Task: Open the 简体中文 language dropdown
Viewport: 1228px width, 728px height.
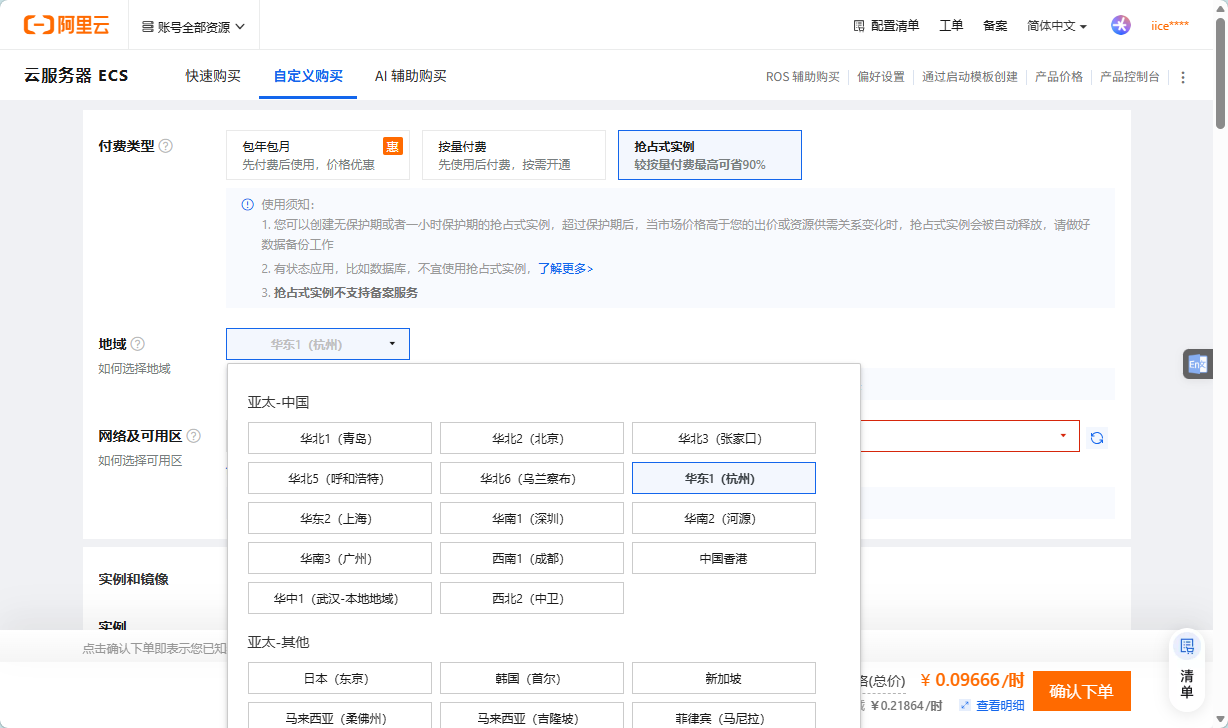Action: (1057, 26)
